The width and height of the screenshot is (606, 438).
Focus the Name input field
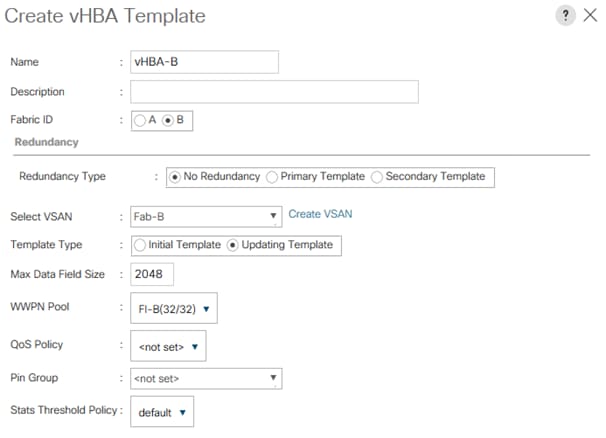click(x=204, y=62)
